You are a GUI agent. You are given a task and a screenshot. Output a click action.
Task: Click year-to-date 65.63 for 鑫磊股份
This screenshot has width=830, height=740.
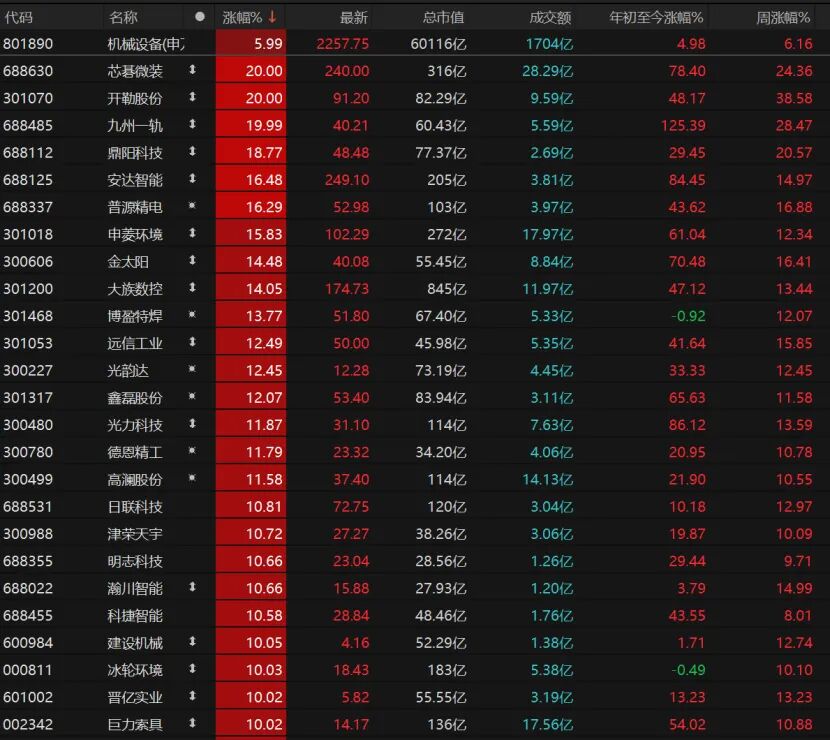pos(687,398)
